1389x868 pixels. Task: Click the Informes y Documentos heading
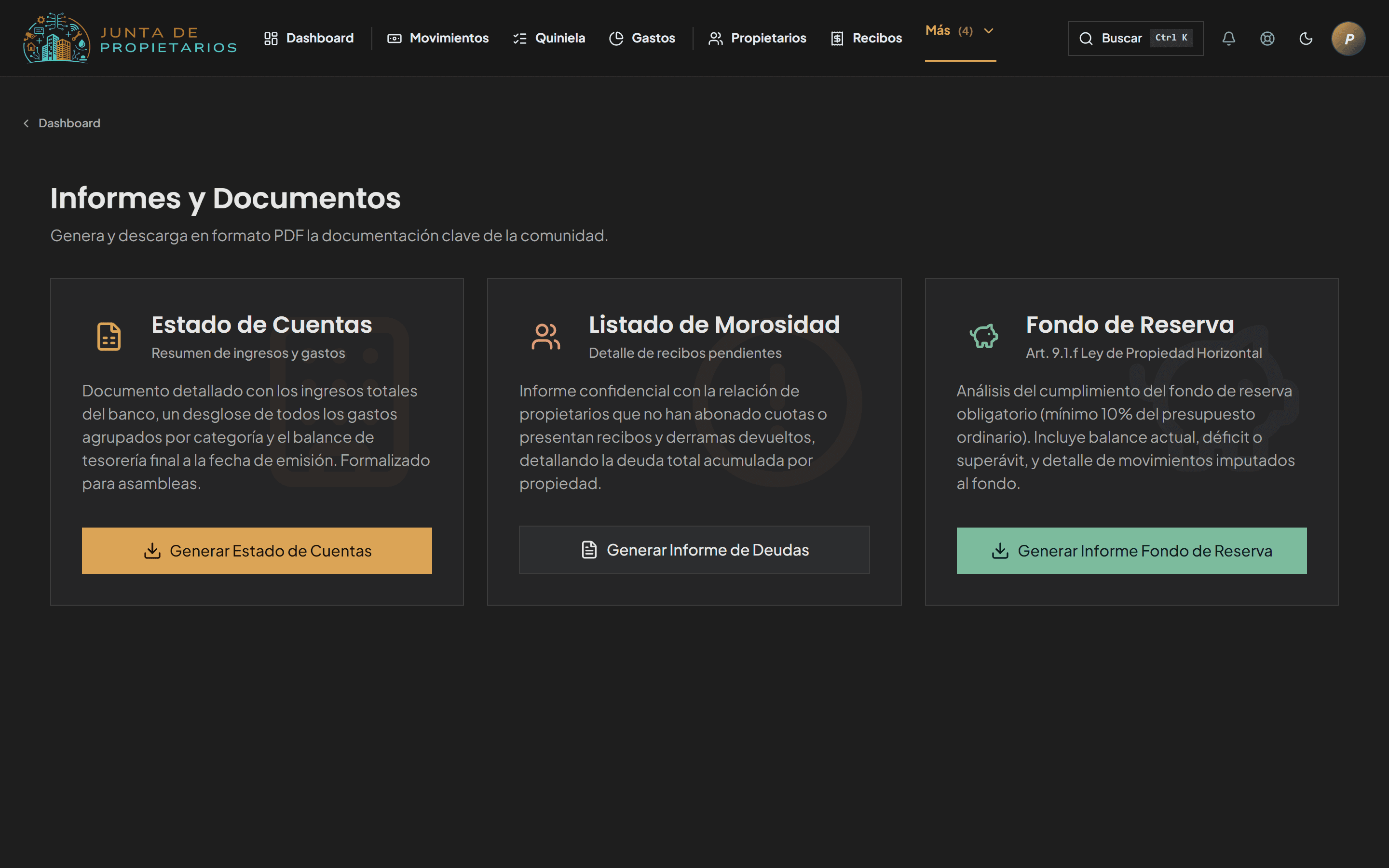click(226, 199)
